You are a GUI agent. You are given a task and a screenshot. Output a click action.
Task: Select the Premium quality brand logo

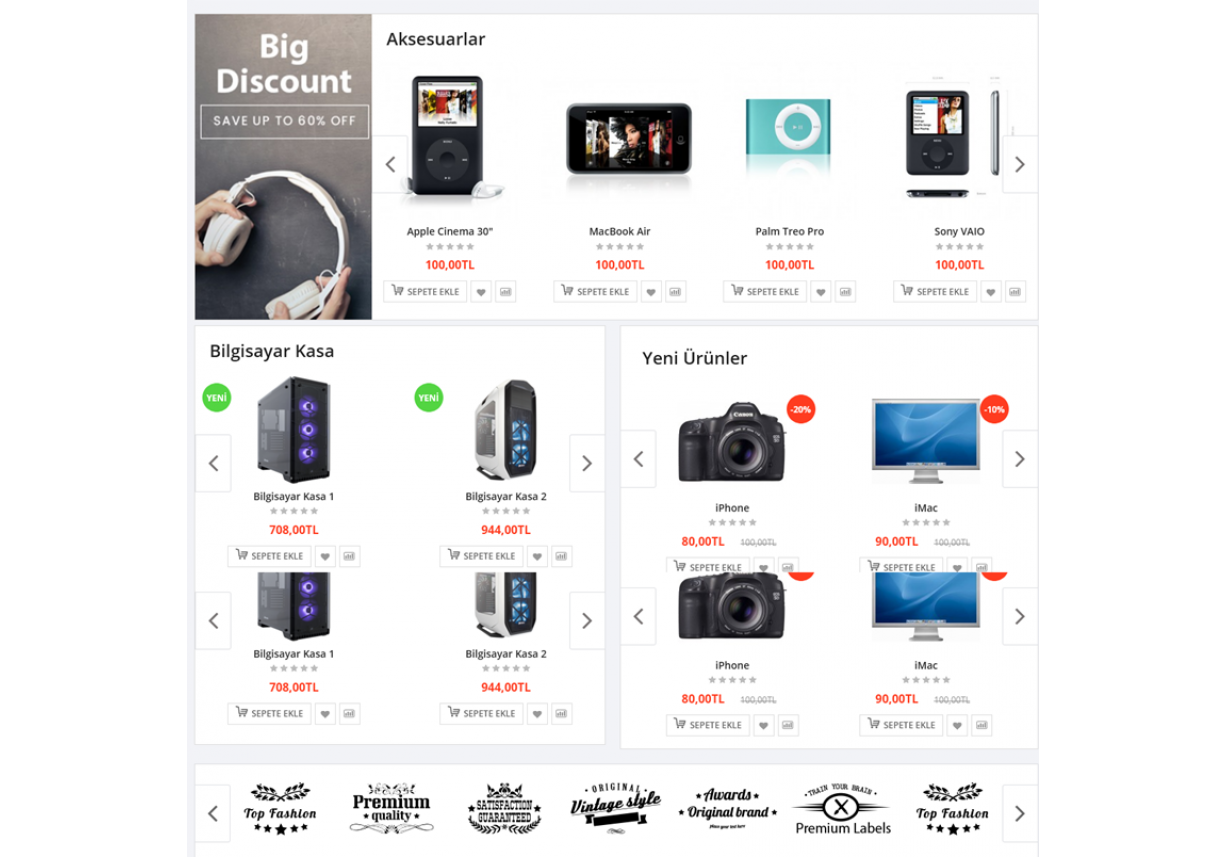(391, 808)
